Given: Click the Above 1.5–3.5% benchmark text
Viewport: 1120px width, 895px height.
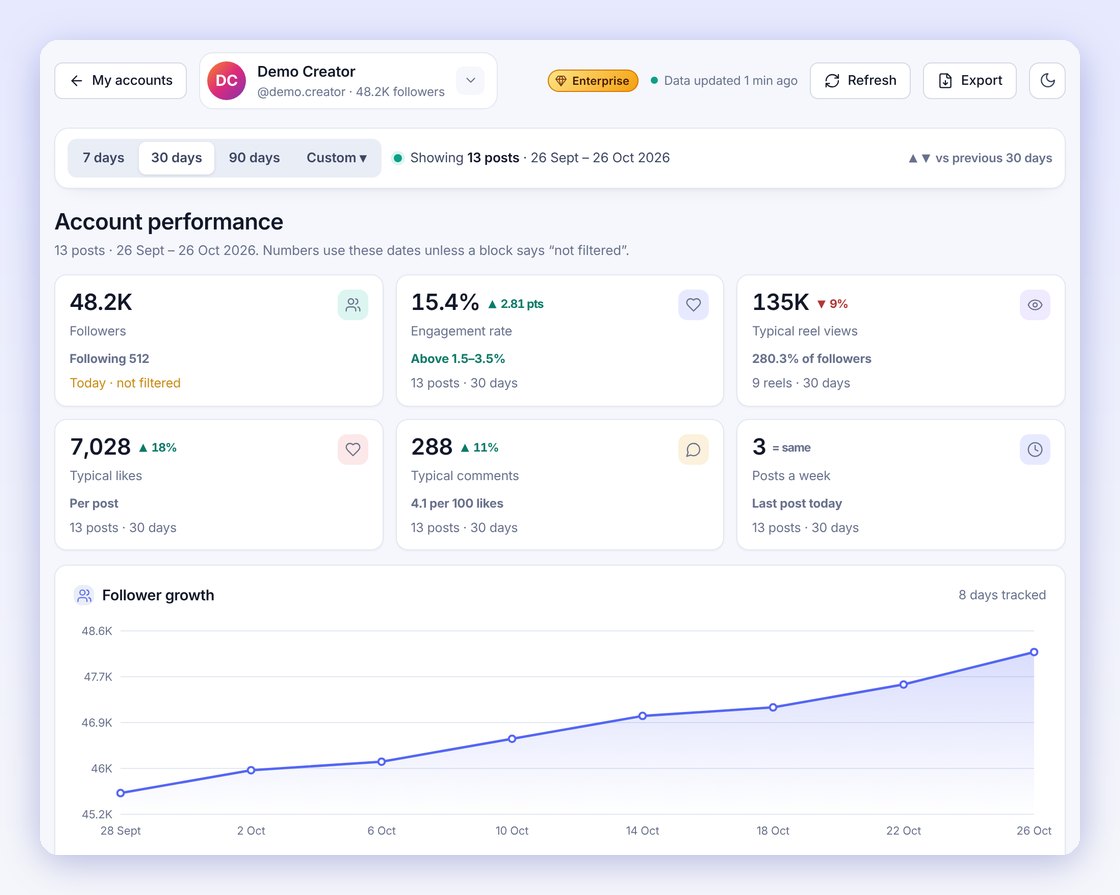Looking at the screenshot, I should (x=458, y=359).
